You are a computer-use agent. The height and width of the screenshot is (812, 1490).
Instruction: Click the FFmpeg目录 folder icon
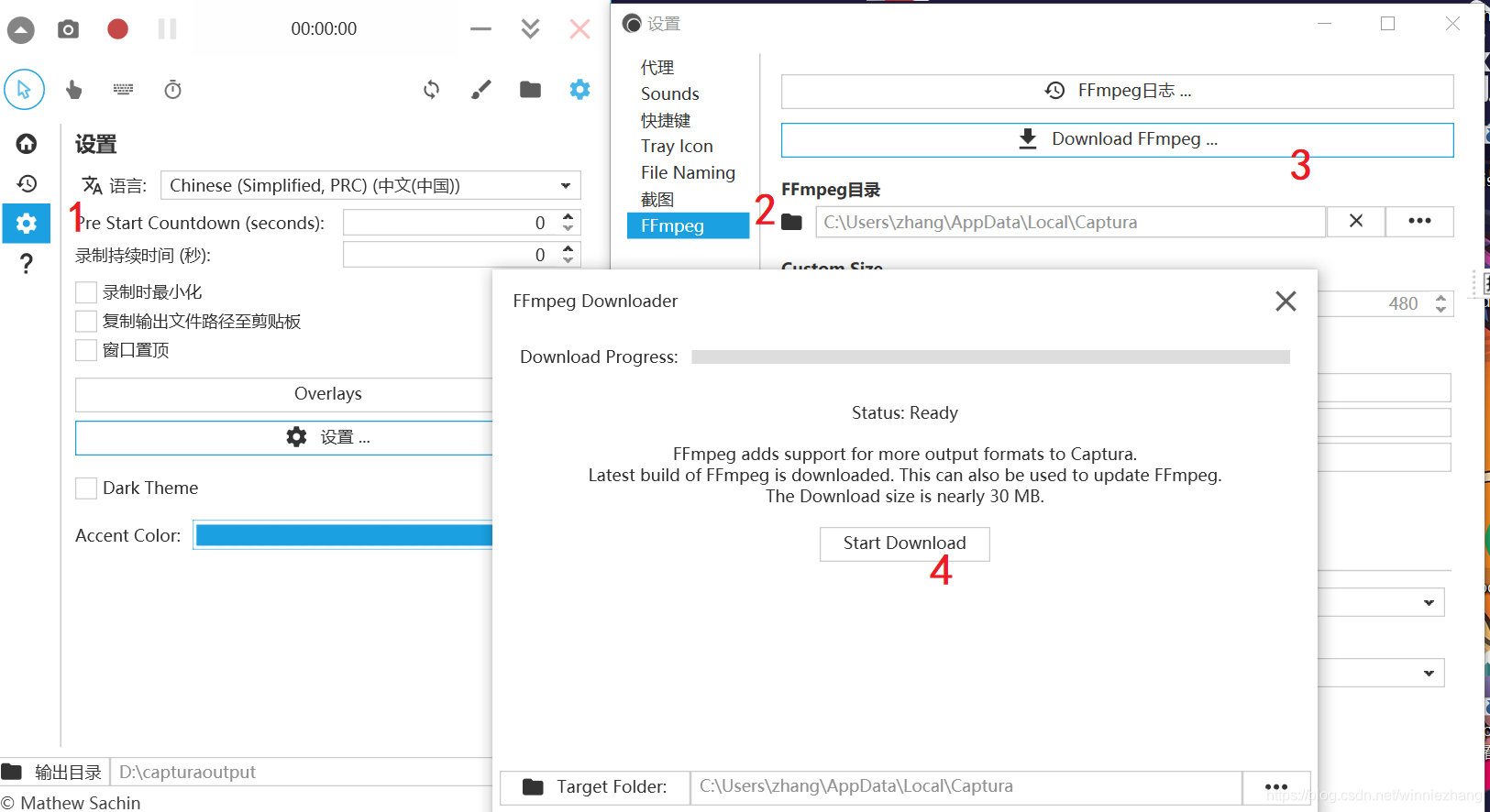792,222
